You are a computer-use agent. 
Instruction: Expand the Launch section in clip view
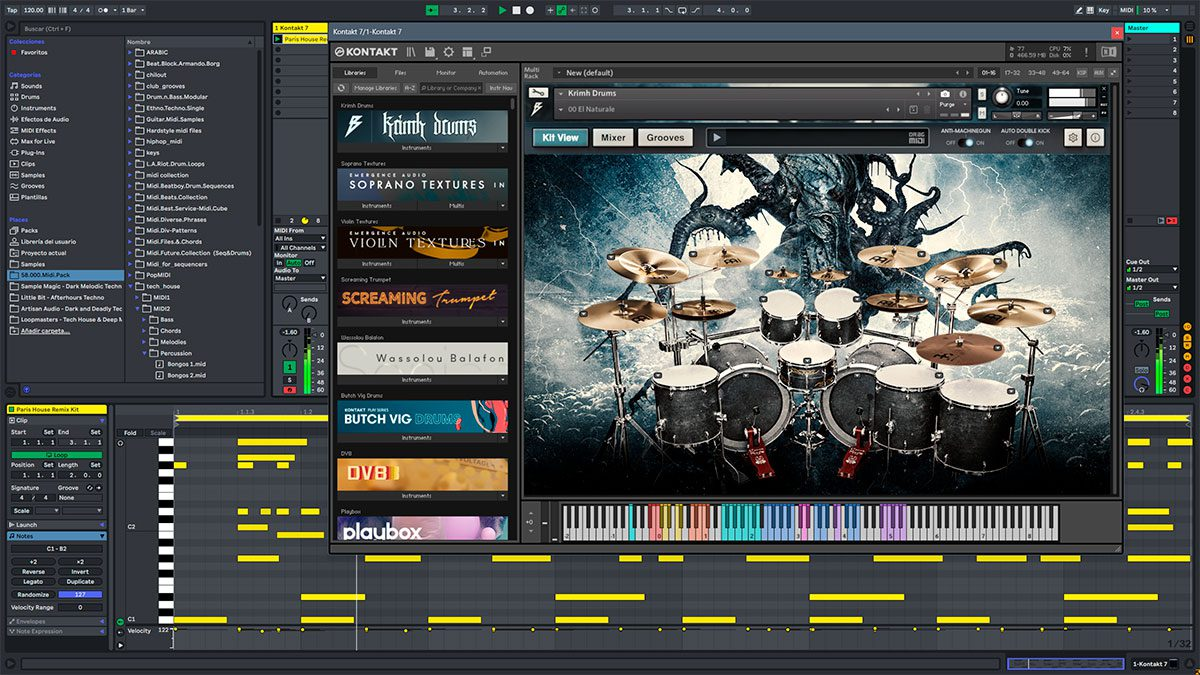tap(12, 525)
